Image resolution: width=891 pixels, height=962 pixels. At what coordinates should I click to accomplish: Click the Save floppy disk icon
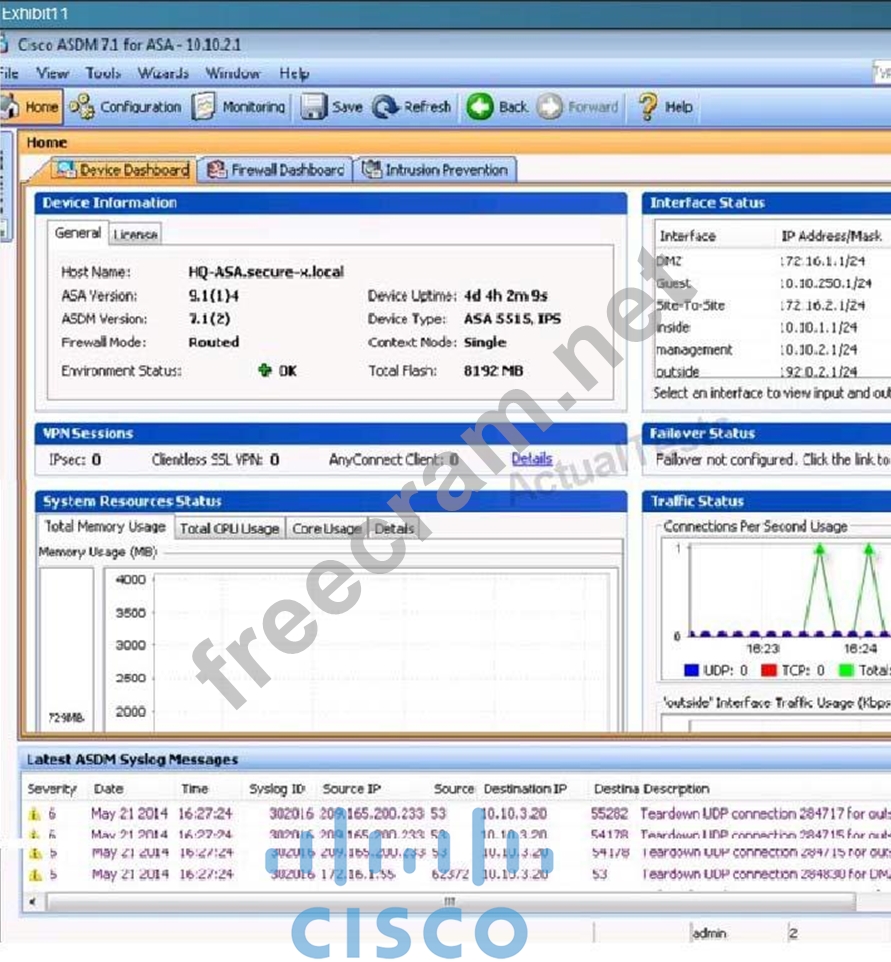click(x=314, y=107)
